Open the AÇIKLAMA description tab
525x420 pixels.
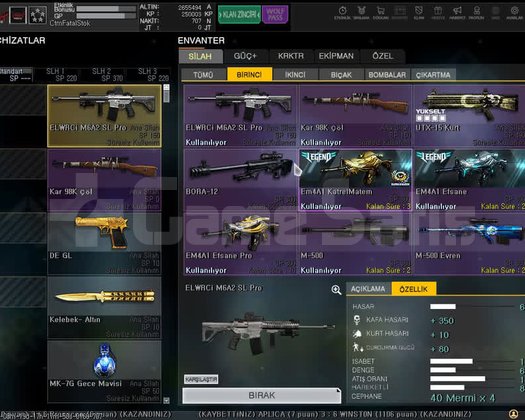tap(368, 289)
